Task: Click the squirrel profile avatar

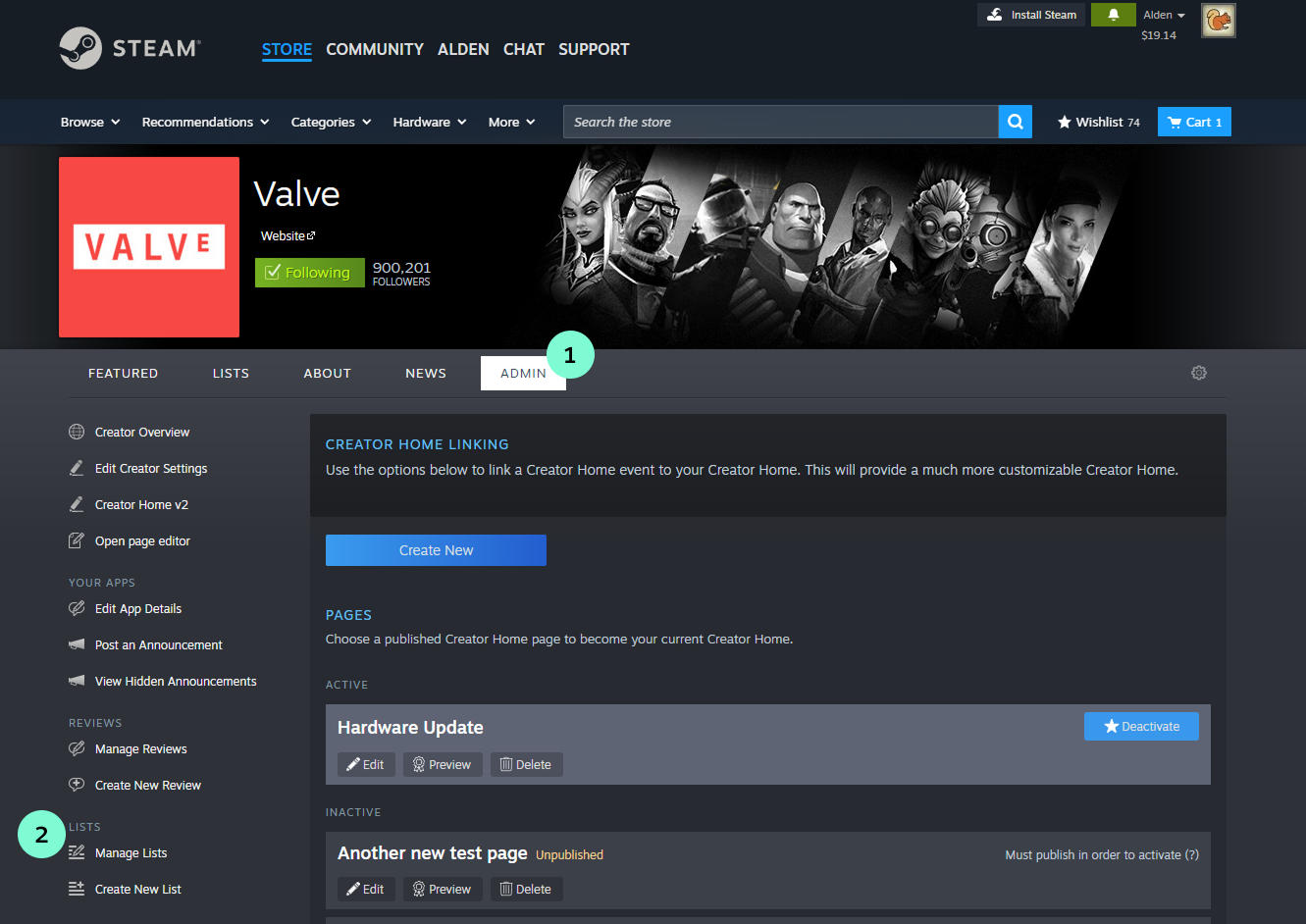Action: (1219, 21)
